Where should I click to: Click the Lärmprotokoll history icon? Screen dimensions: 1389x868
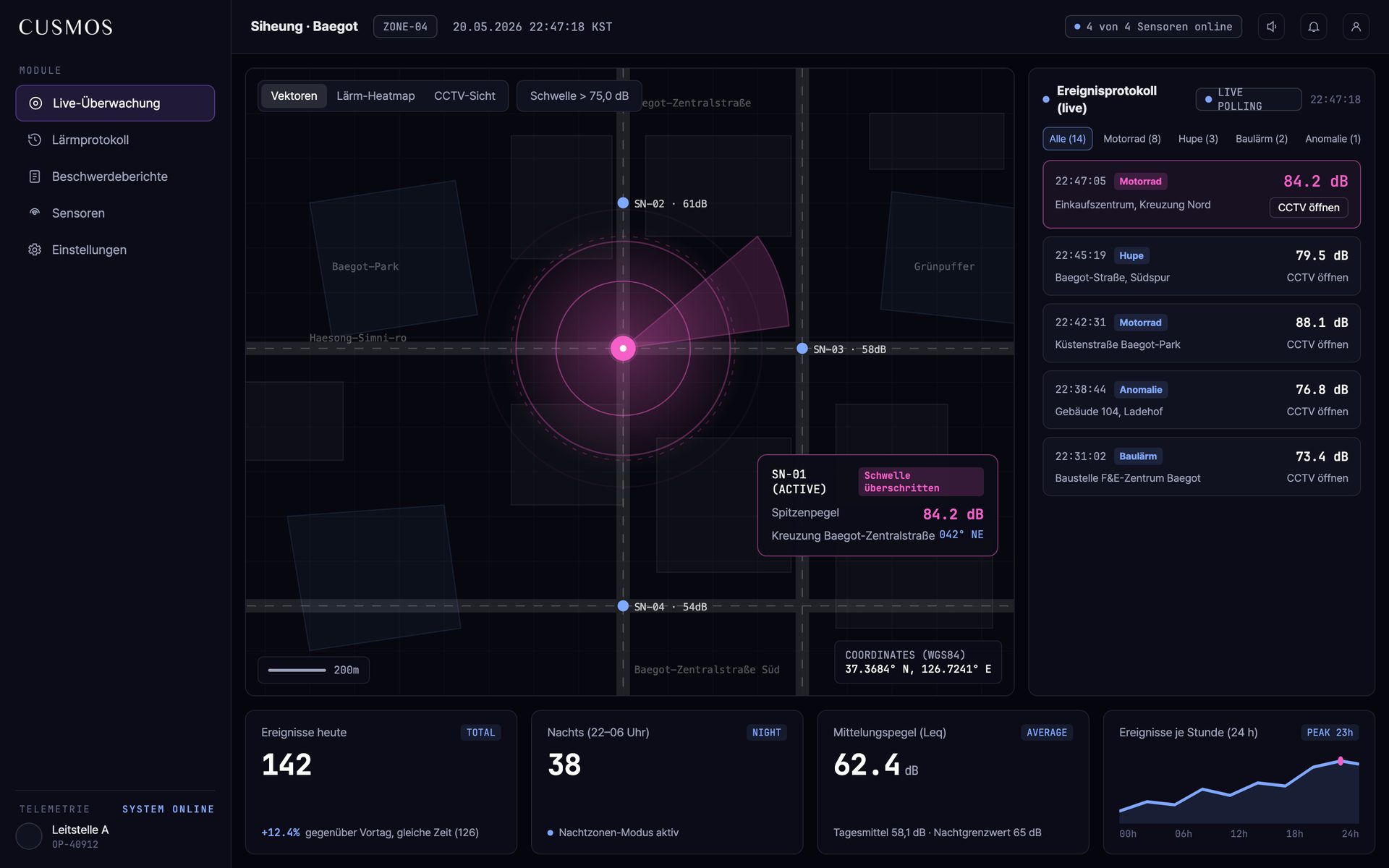[35, 140]
